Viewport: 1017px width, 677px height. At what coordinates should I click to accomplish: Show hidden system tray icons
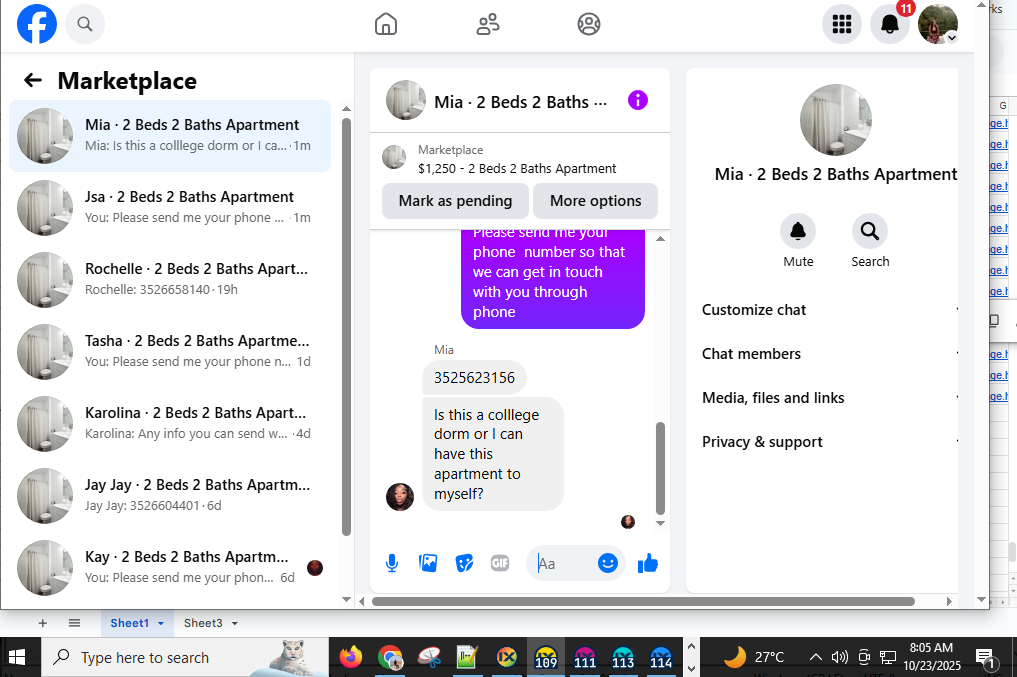pyautogui.click(x=815, y=658)
